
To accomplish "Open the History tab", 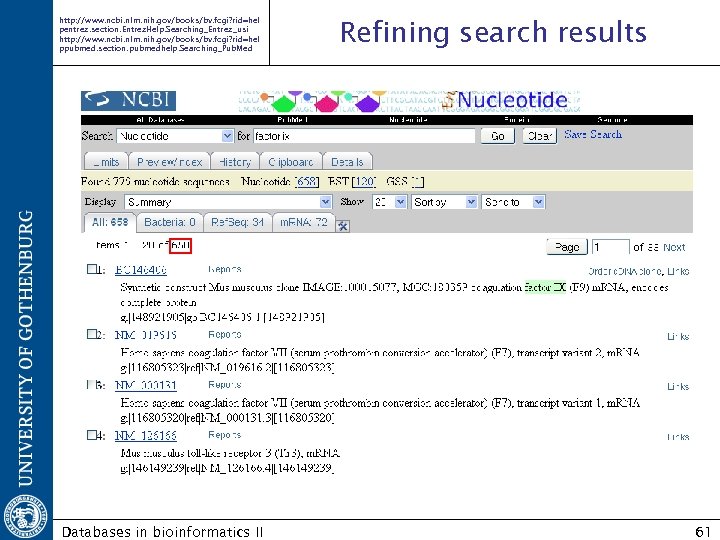I will coord(235,162).
